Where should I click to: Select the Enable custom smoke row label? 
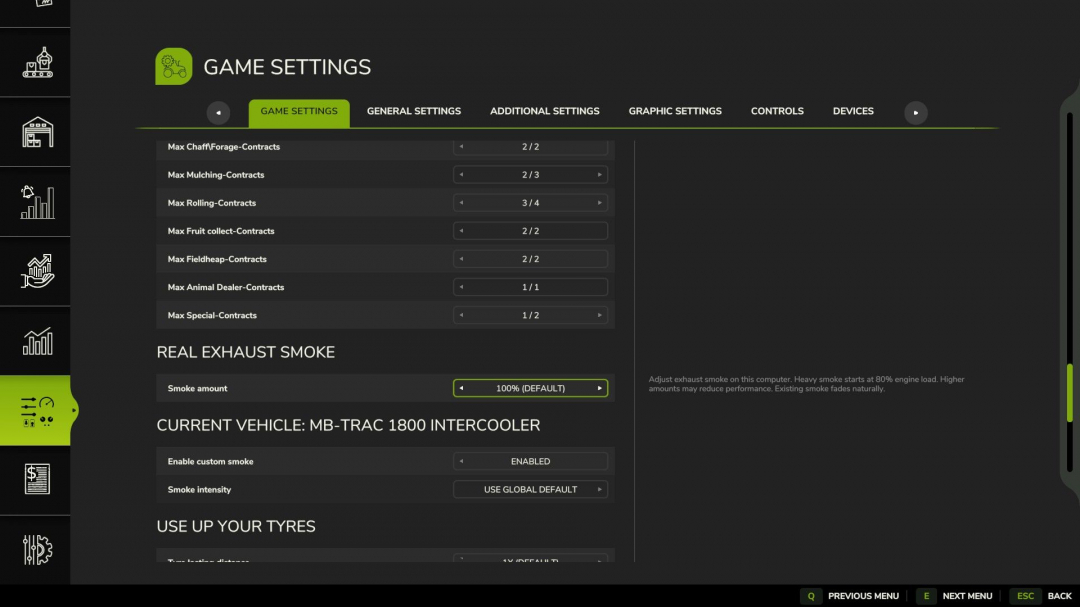[x=210, y=462]
